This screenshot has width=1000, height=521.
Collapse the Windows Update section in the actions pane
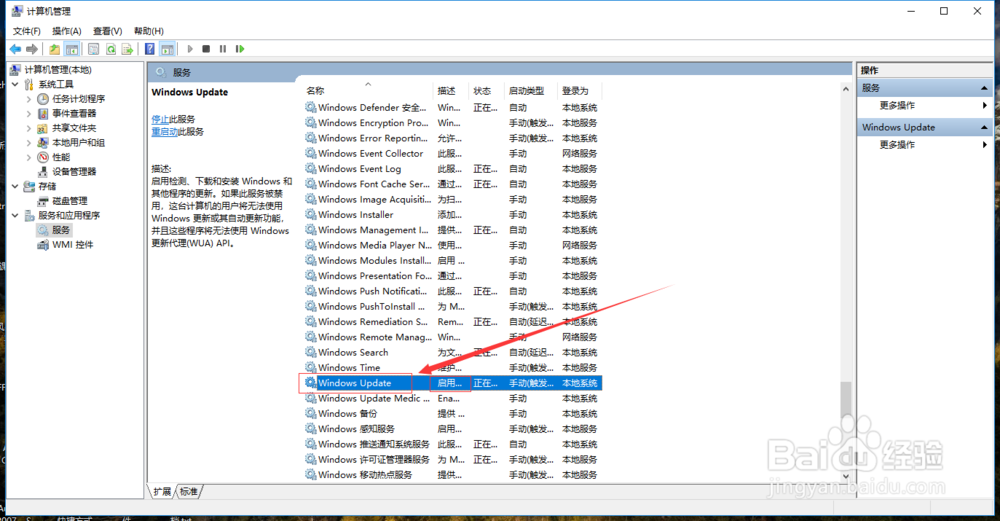(x=984, y=128)
